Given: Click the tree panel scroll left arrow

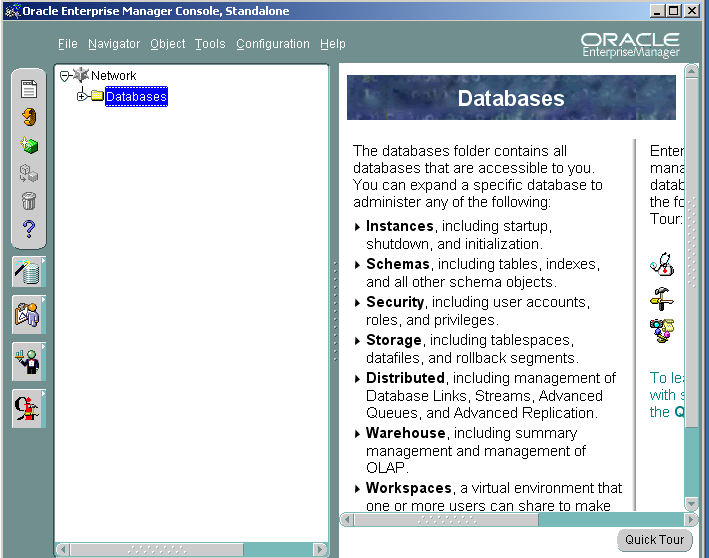Looking at the screenshot, I should [x=63, y=550].
